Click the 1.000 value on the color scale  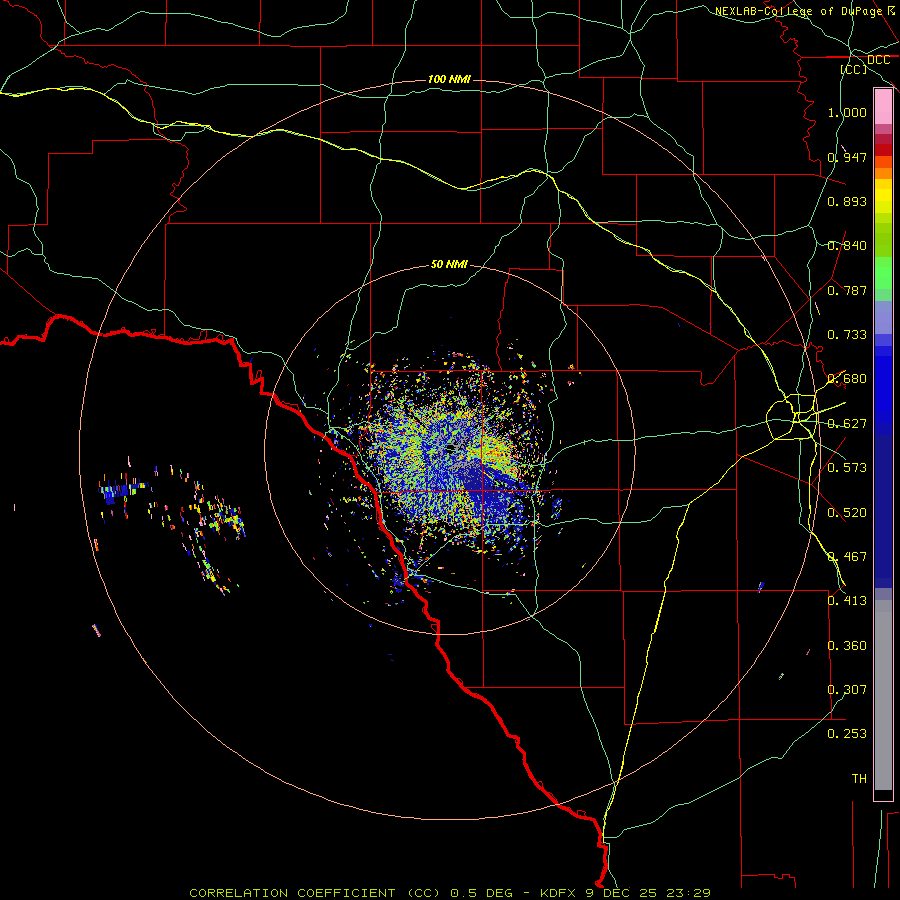tap(847, 112)
